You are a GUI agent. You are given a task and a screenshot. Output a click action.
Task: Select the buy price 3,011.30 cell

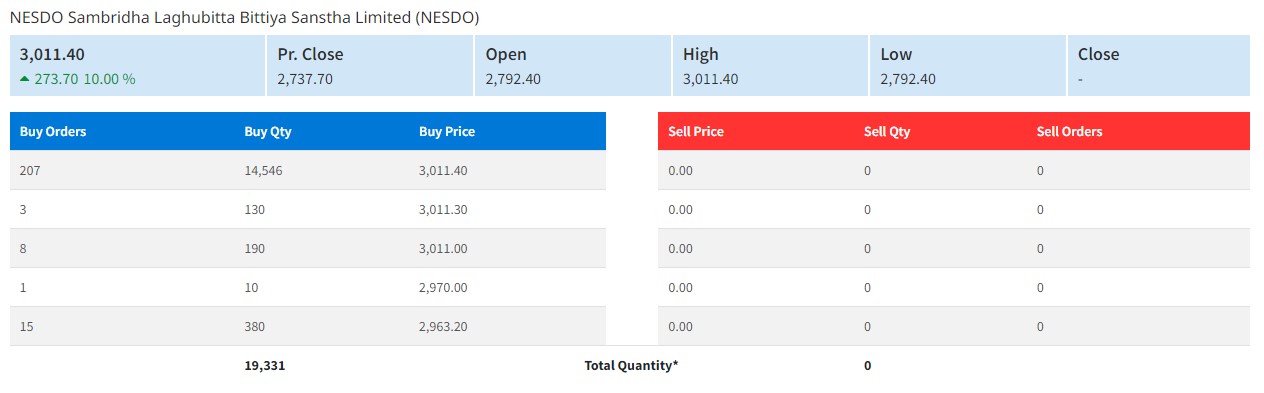pos(443,210)
